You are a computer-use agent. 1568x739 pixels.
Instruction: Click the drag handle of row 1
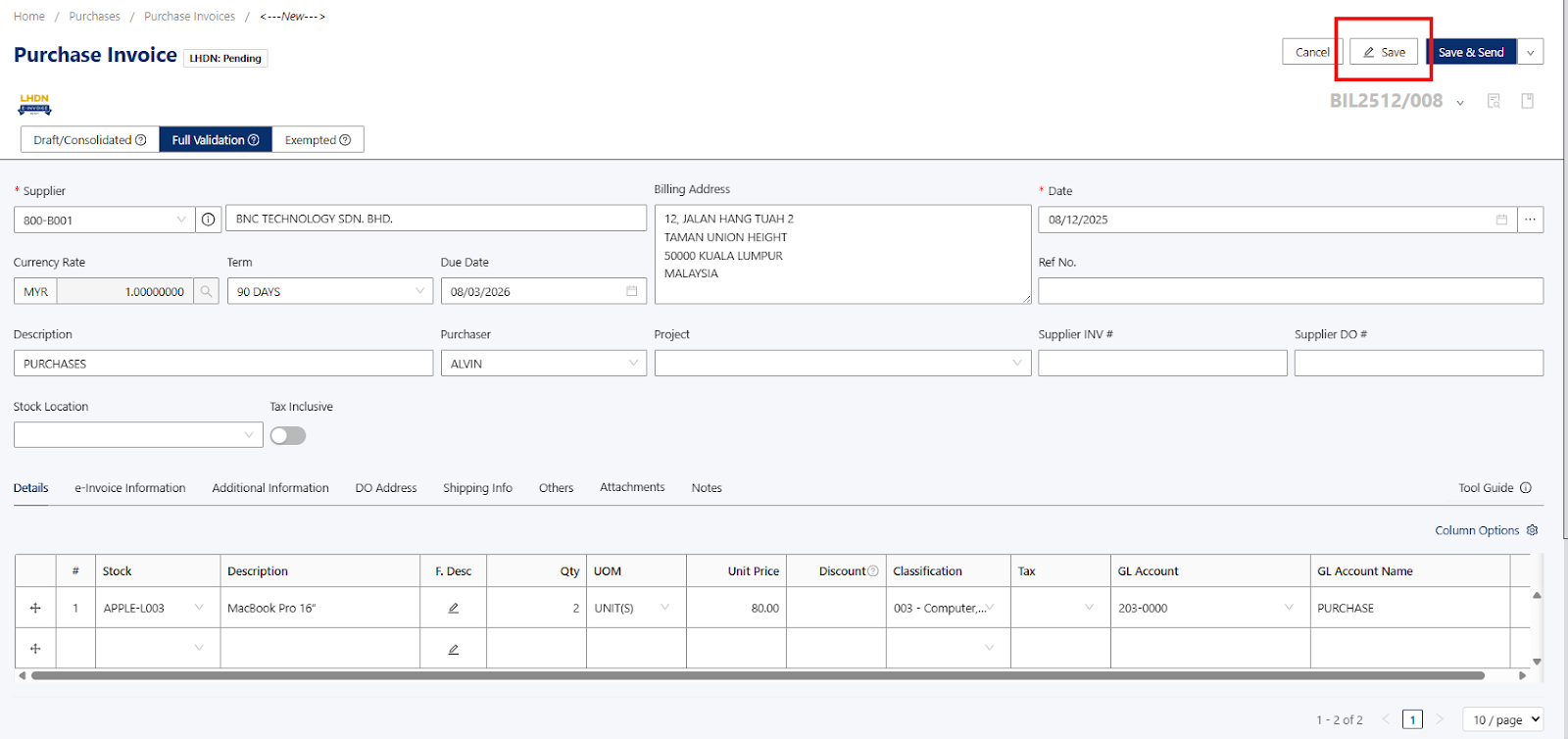[35, 608]
